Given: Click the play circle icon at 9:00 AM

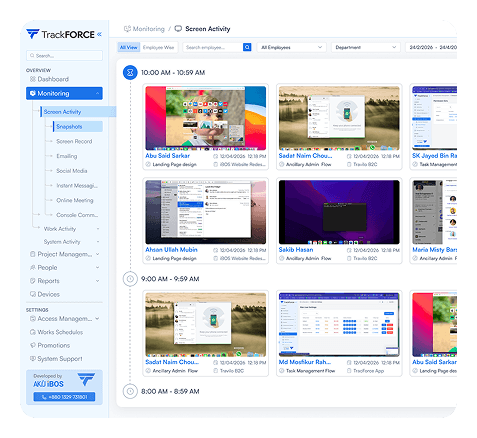Looking at the screenshot, I should point(130,279).
